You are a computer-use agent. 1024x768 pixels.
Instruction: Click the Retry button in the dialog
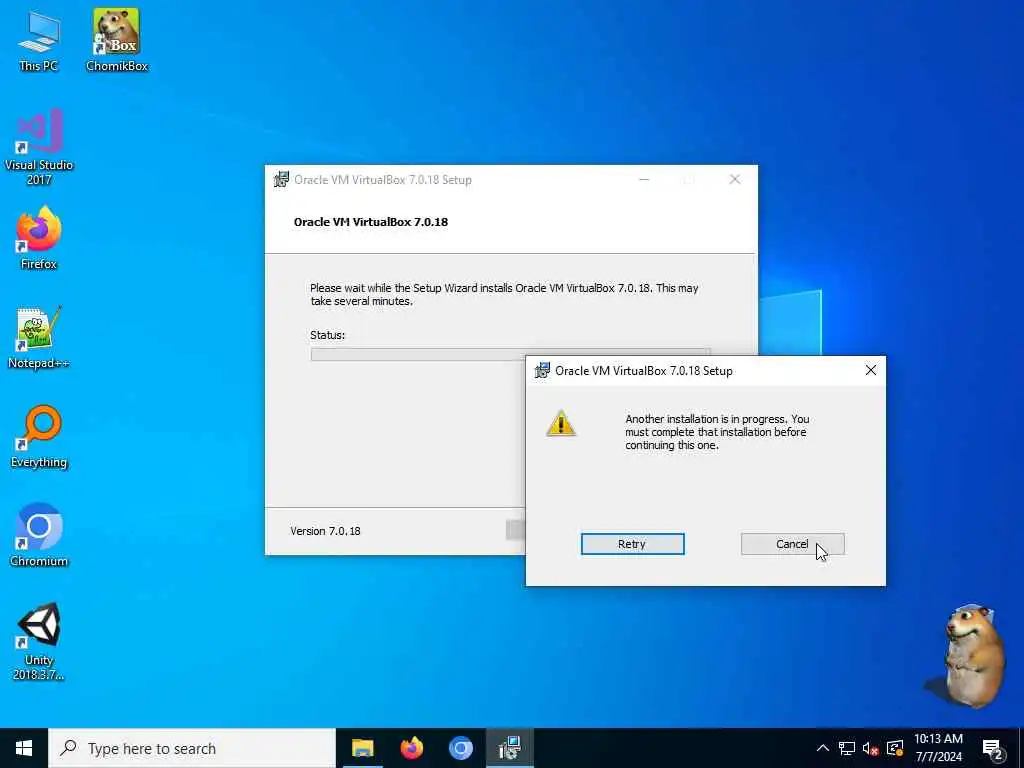(x=632, y=544)
